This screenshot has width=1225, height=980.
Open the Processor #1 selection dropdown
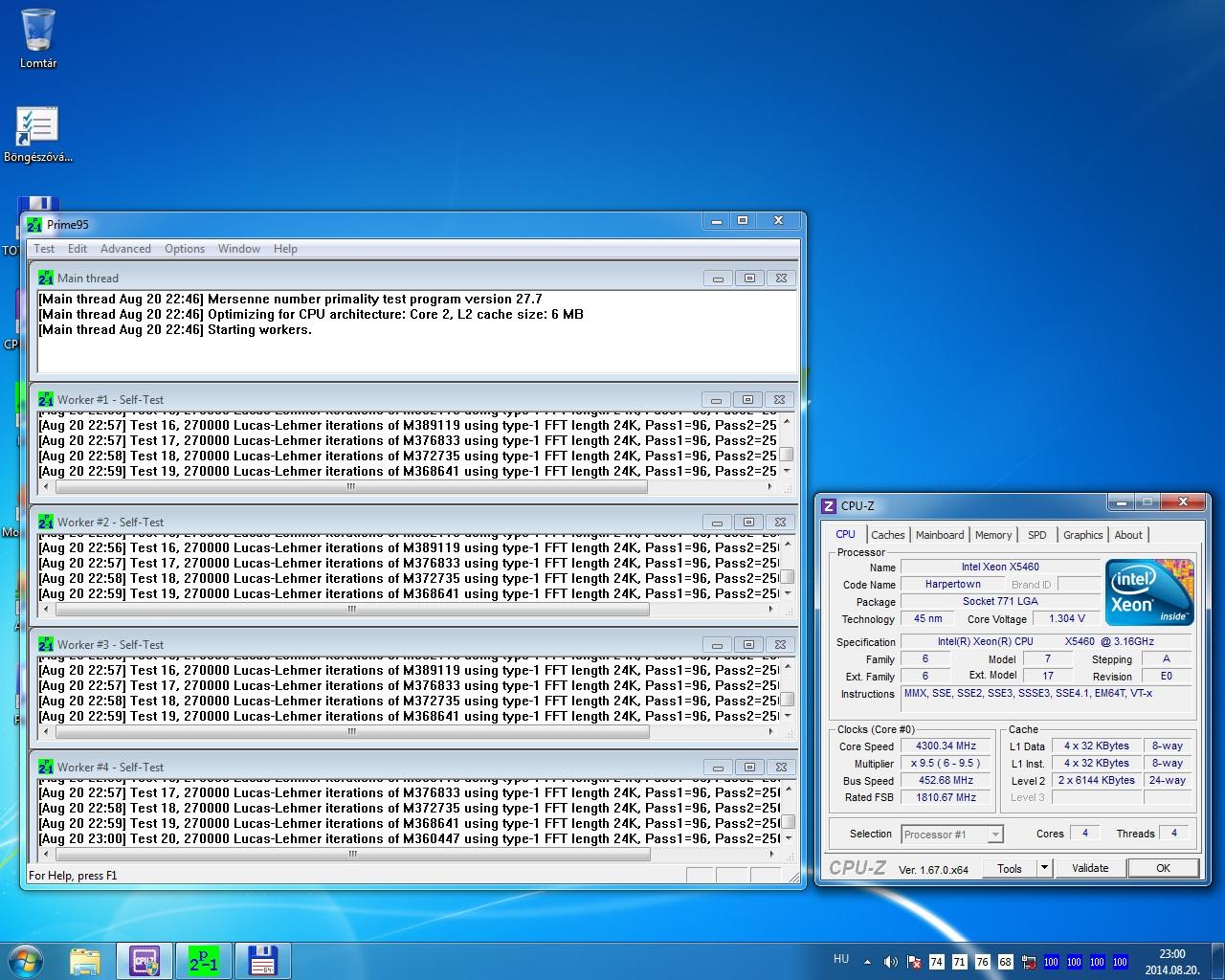(952, 835)
